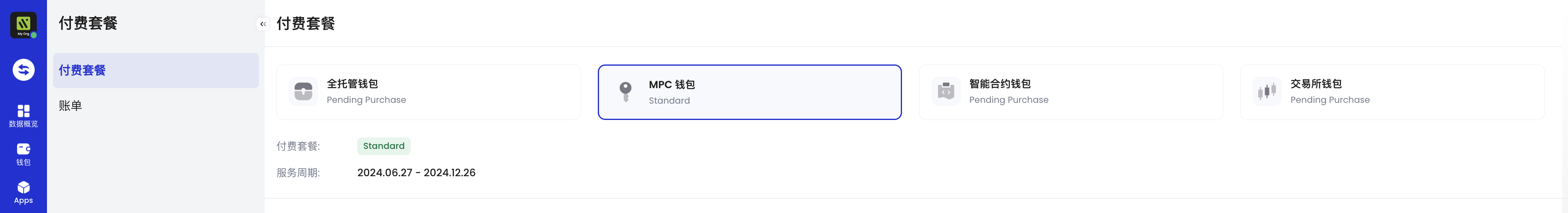1568x213 pixels.
Task: Select the 交易所钱包 plan card
Action: tap(1392, 92)
